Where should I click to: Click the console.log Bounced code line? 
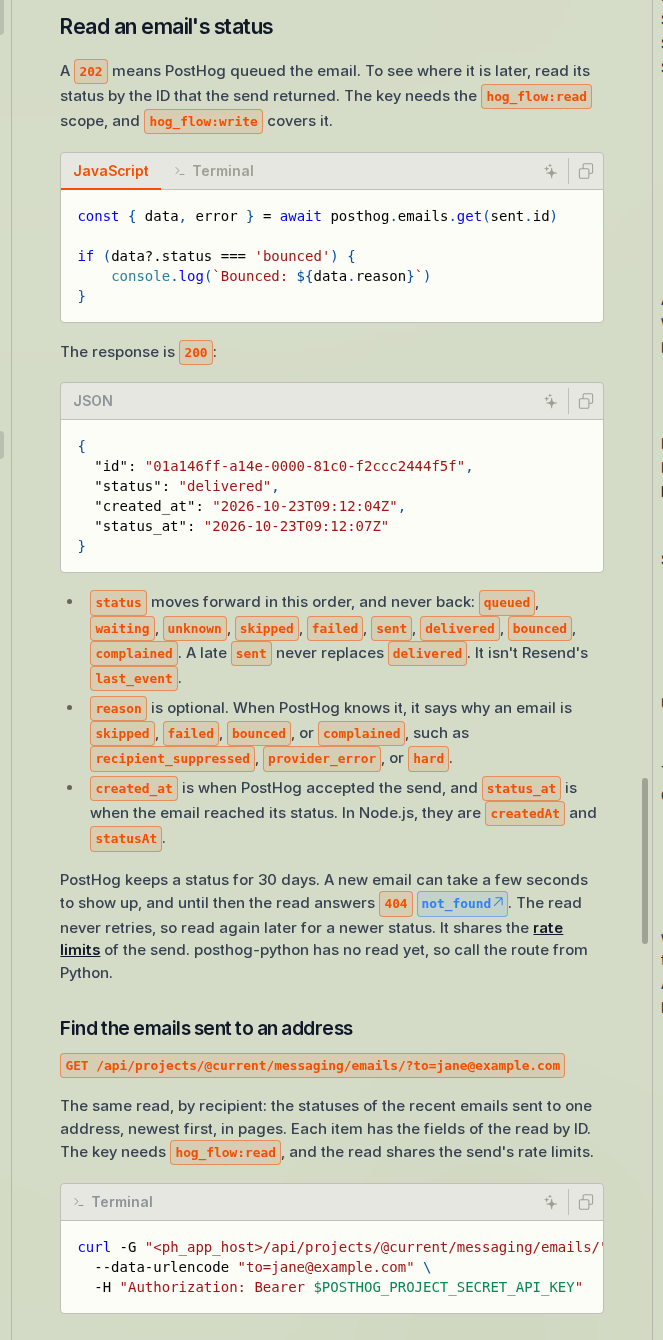270,276
